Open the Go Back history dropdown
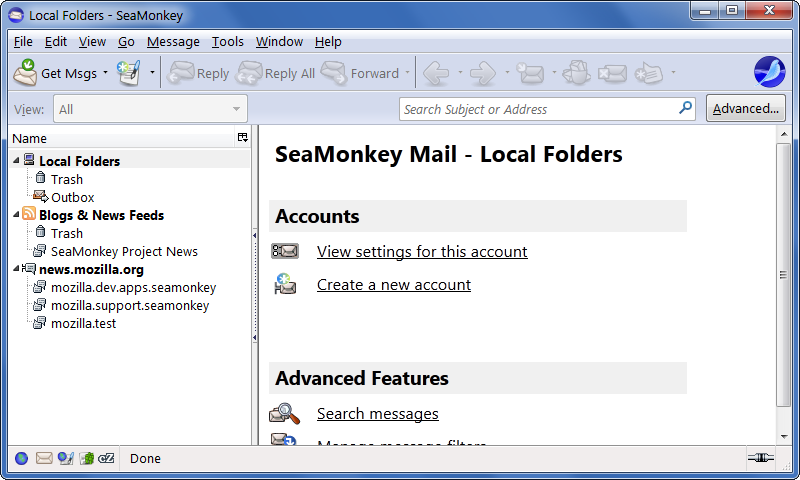Image resolution: width=800 pixels, height=480 pixels. pos(460,73)
